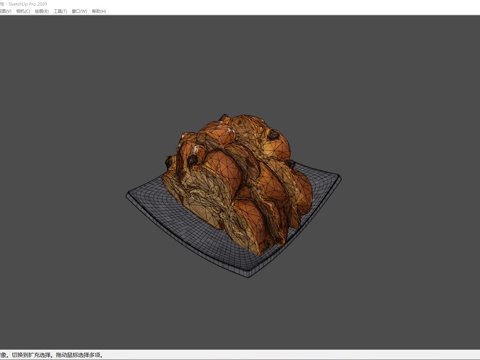480x360 pixels.
Task: Click the status bar hint text
Action: (52, 355)
